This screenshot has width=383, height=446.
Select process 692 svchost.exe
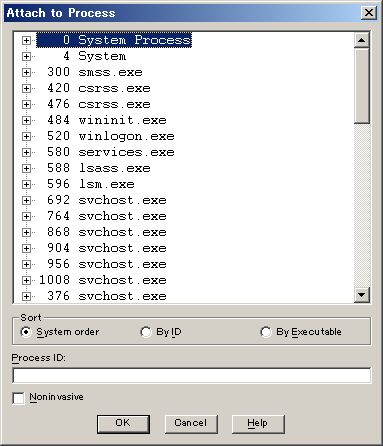click(x=101, y=200)
